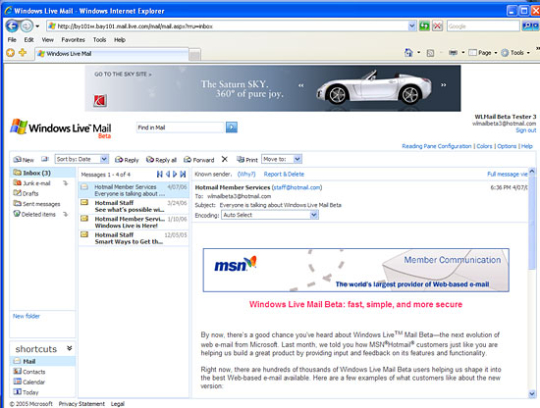Select the Inbox (3) folder
Image resolution: width=540 pixels, height=408 pixels.
43,172
